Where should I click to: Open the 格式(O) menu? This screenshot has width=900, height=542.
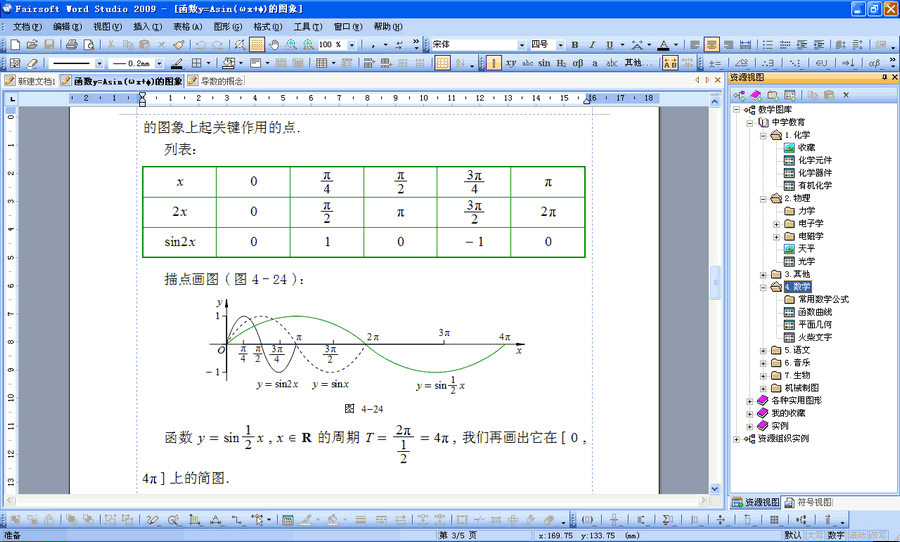click(x=268, y=26)
